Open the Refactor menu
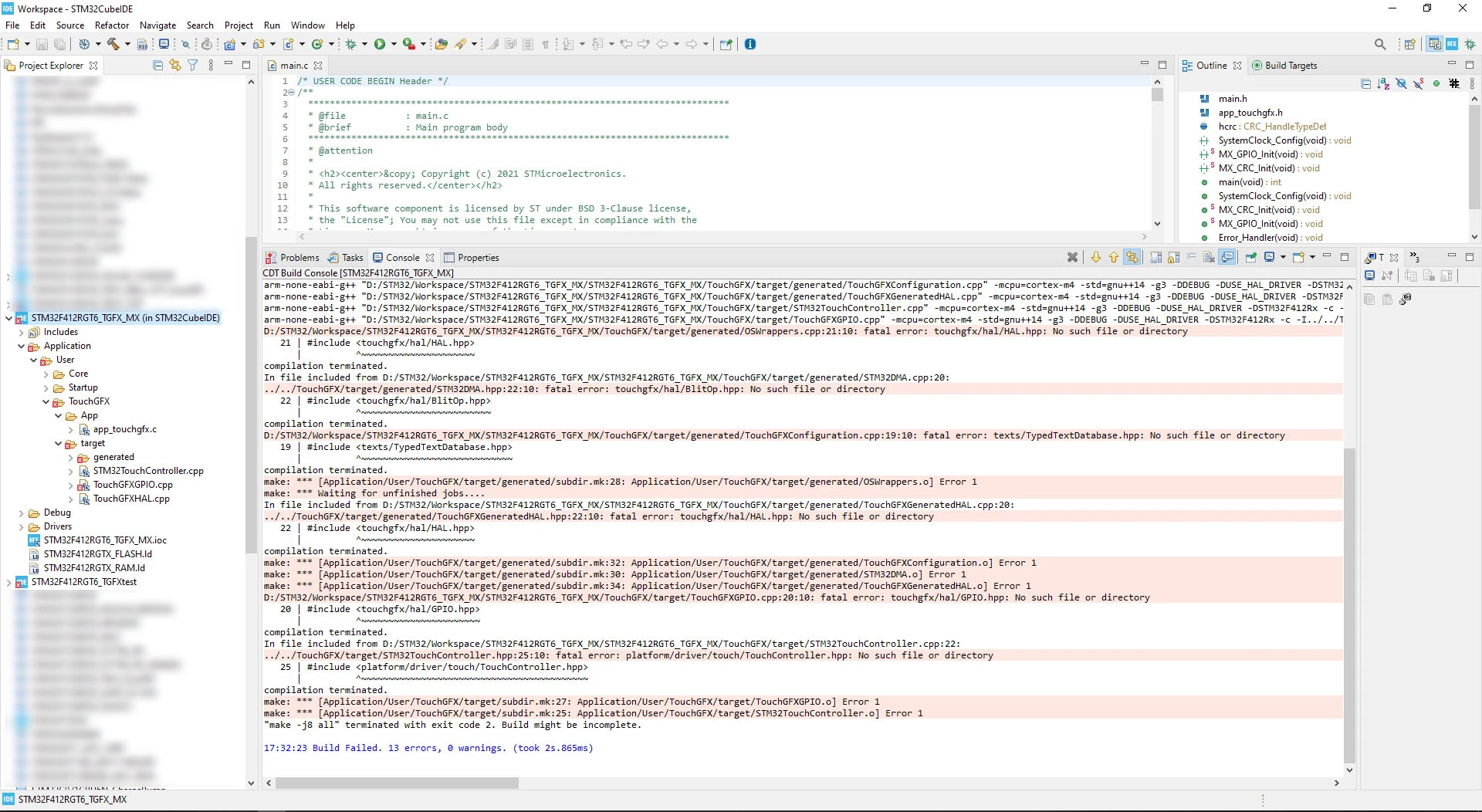 [112, 25]
